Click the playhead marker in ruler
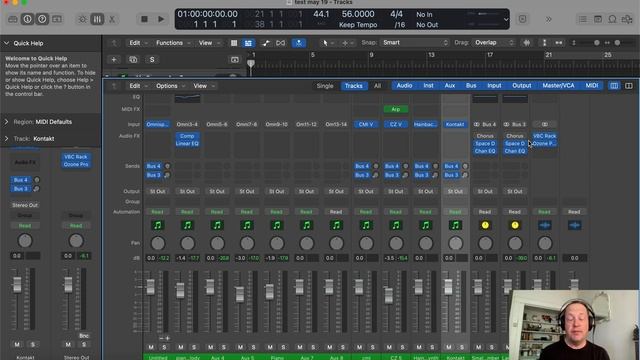 [x=251, y=63]
